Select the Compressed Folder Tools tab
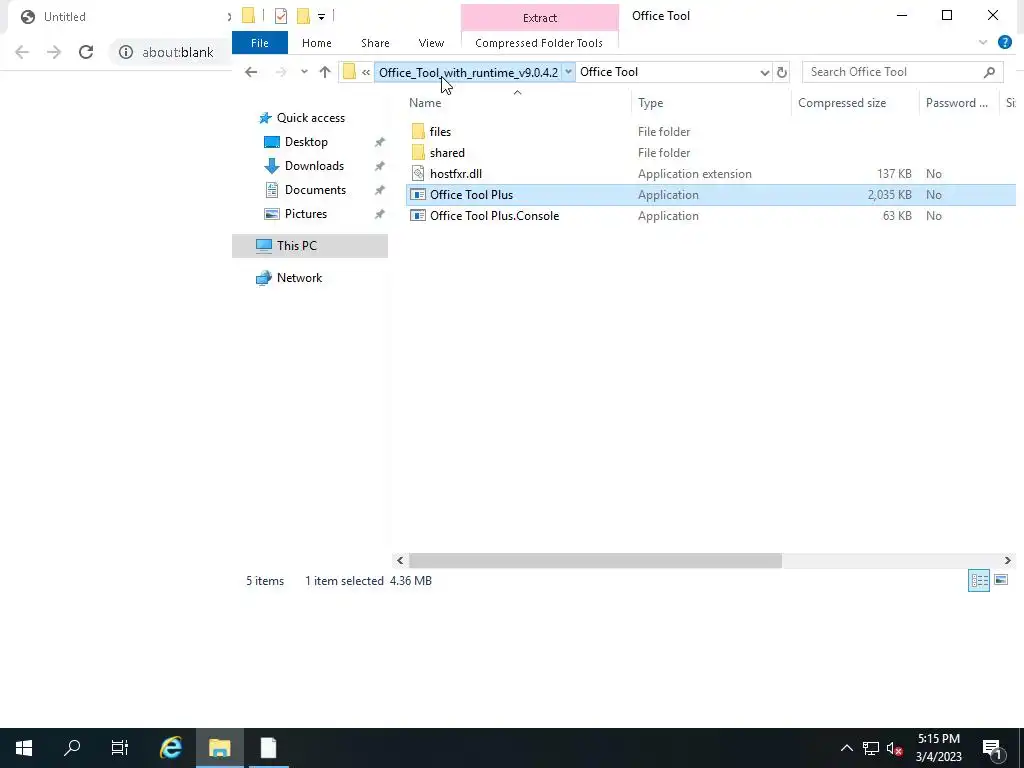This screenshot has width=1024, height=768. click(x=539, y=43)
